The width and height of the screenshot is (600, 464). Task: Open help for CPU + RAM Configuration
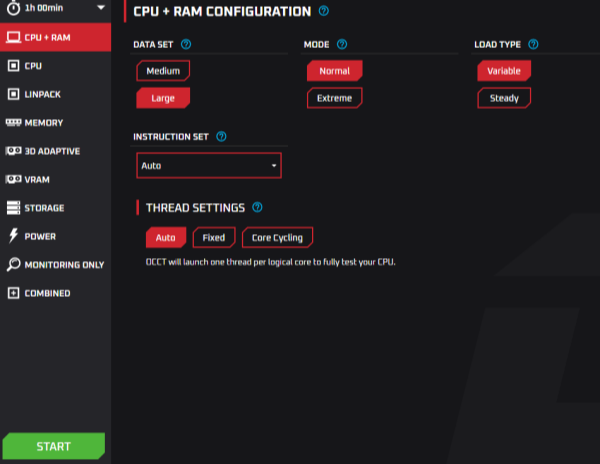pyautogui.click(x=323, y=11)
